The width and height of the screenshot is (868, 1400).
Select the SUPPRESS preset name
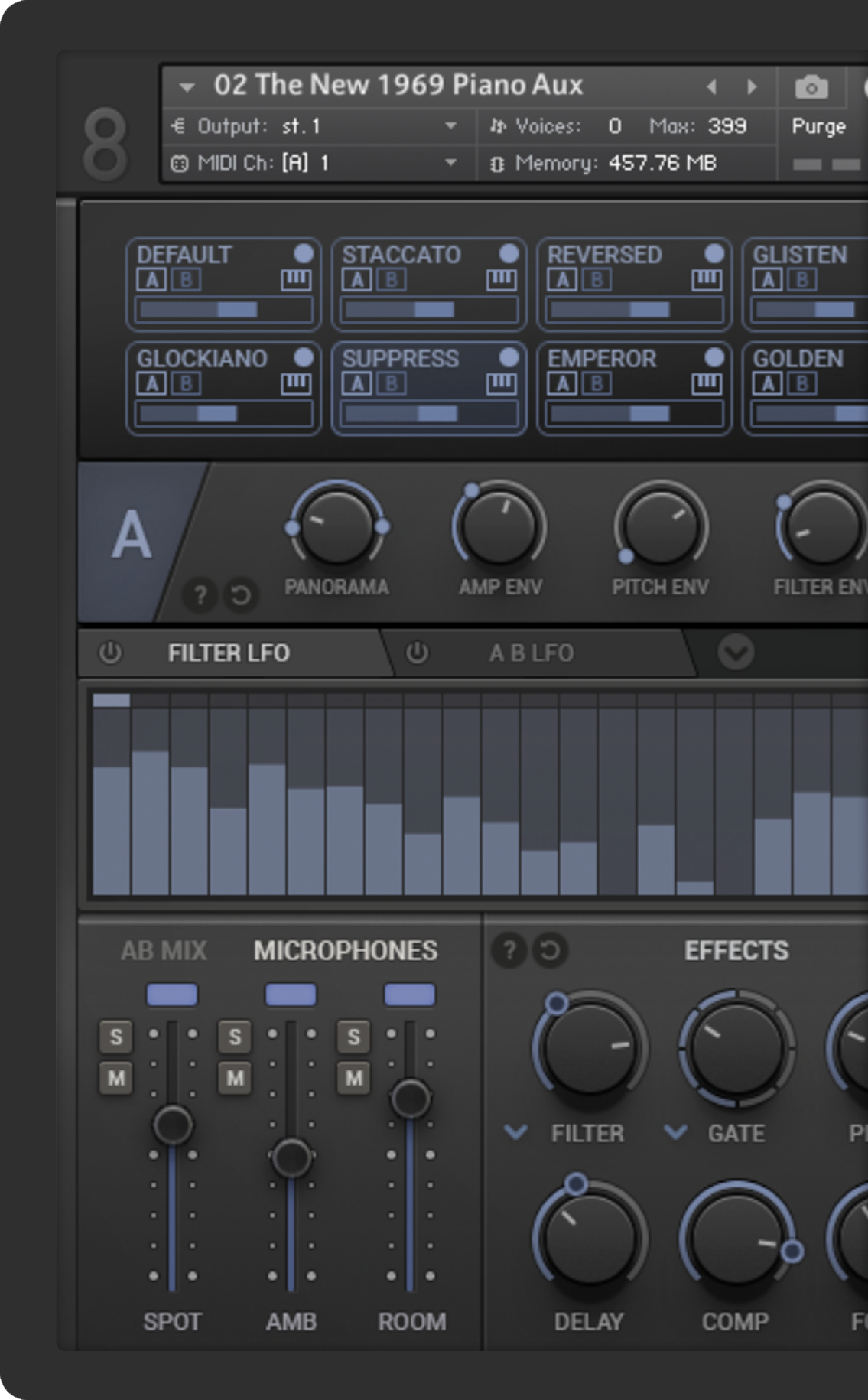coord(401,359)
